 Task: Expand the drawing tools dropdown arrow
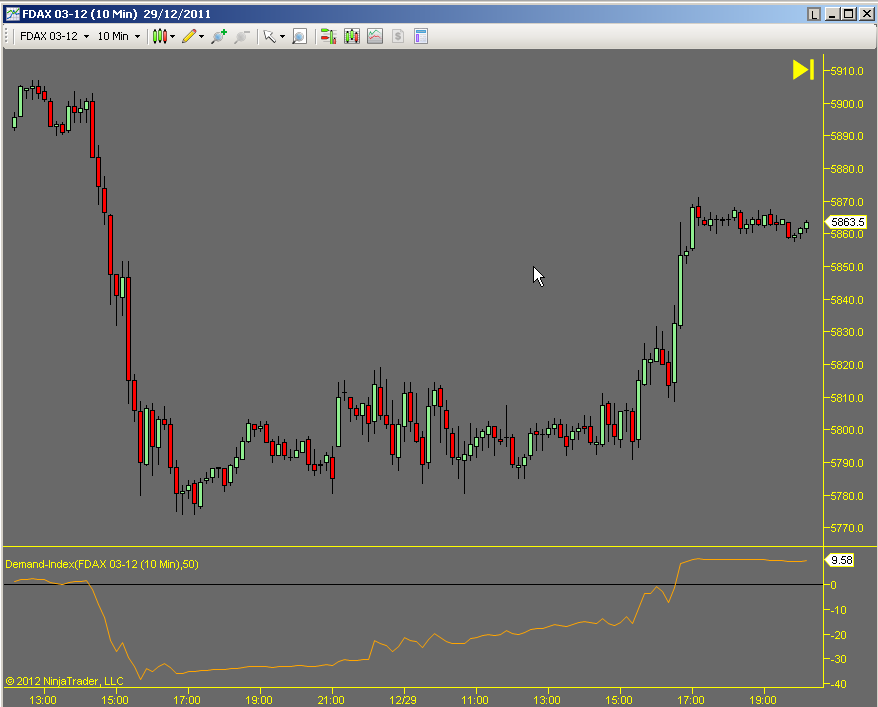point(202,36)
